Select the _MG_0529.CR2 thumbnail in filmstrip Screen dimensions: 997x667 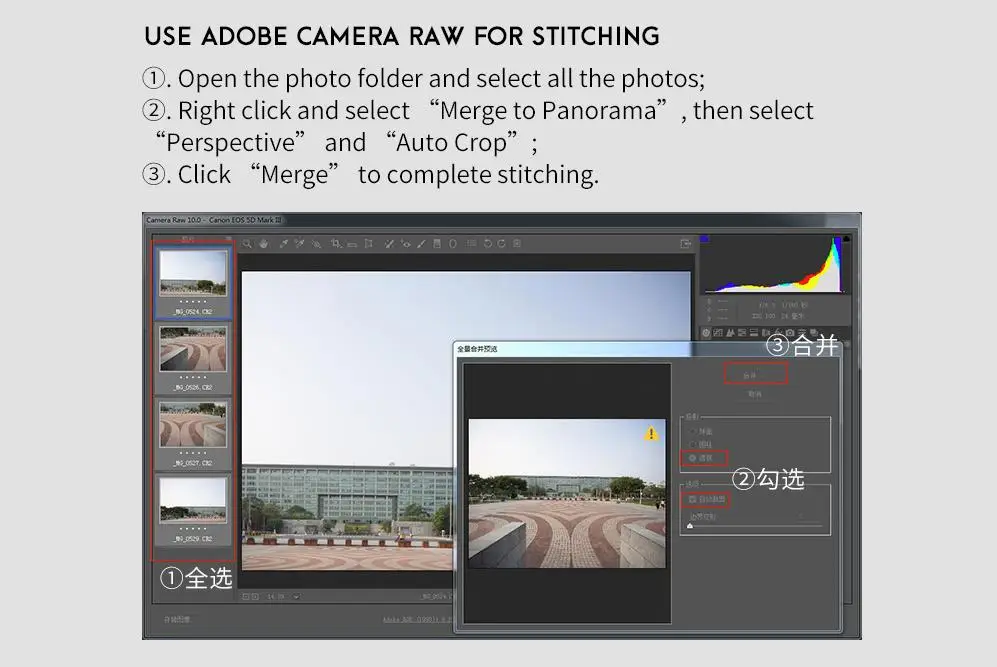point(193,508)
